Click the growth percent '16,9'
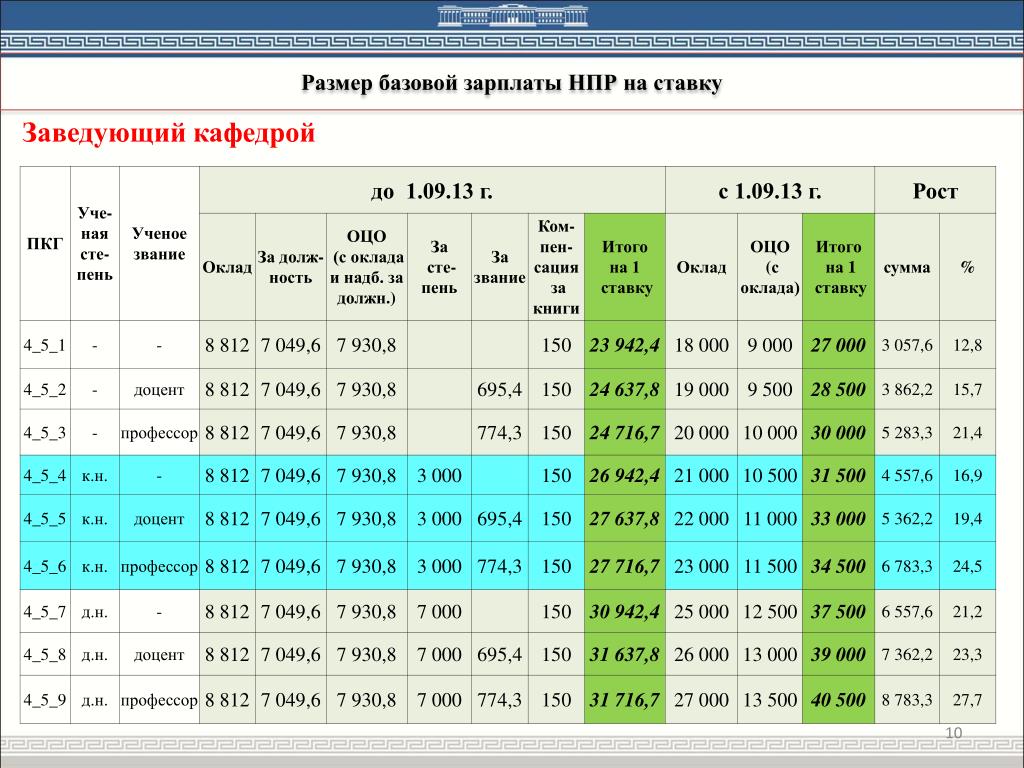Image resolution: width=1024 pixels, height=768 pixels. pyautogui.click(x=967, y=475)
